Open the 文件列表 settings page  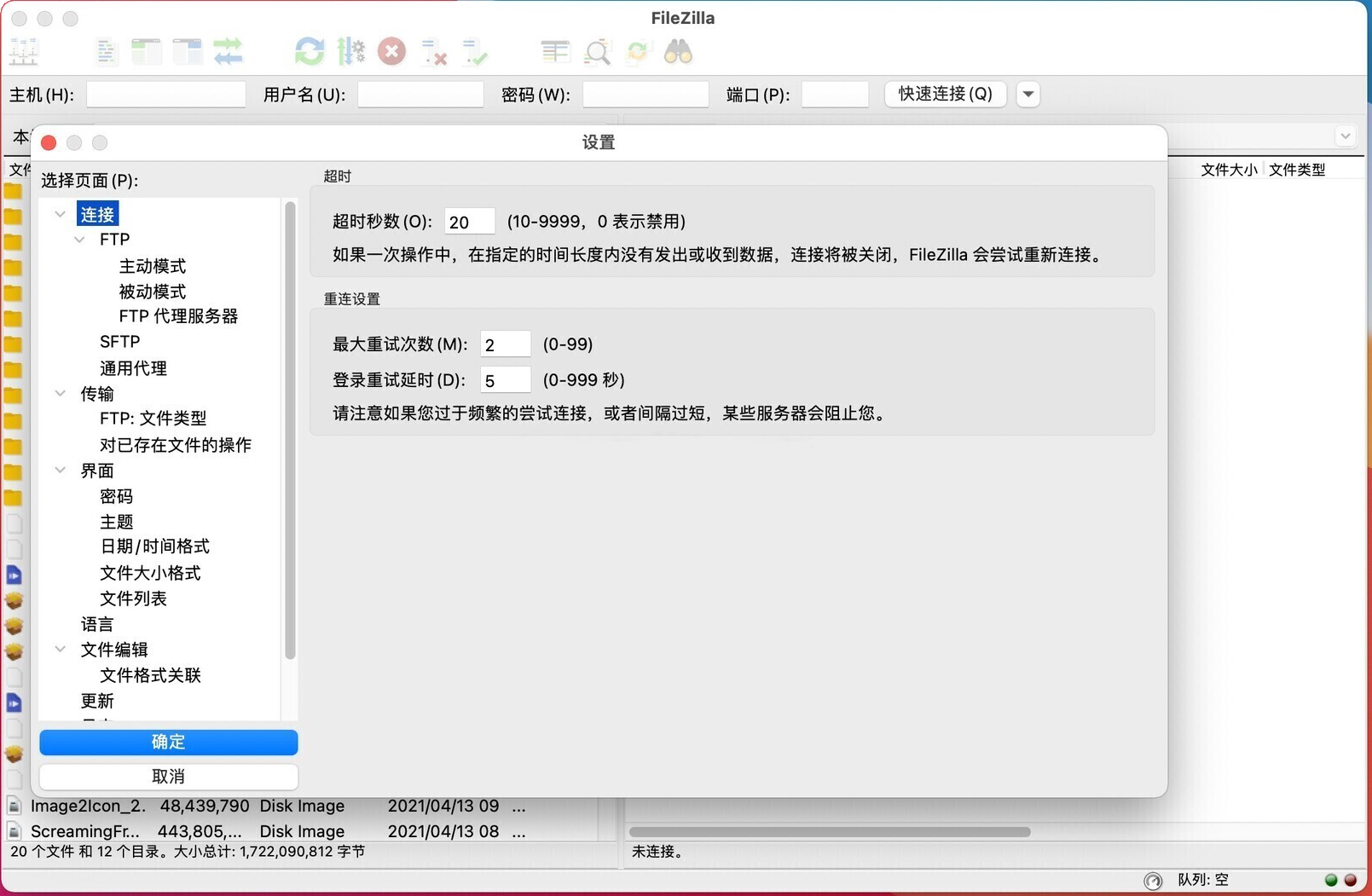133,598
